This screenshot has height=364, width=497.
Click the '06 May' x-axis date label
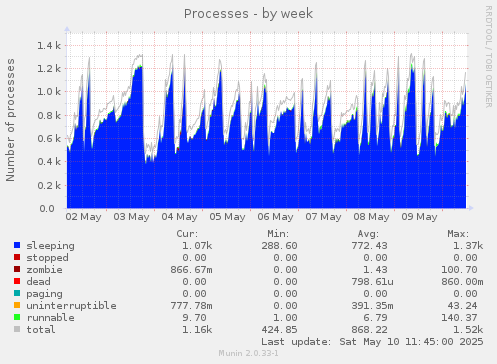275,217
